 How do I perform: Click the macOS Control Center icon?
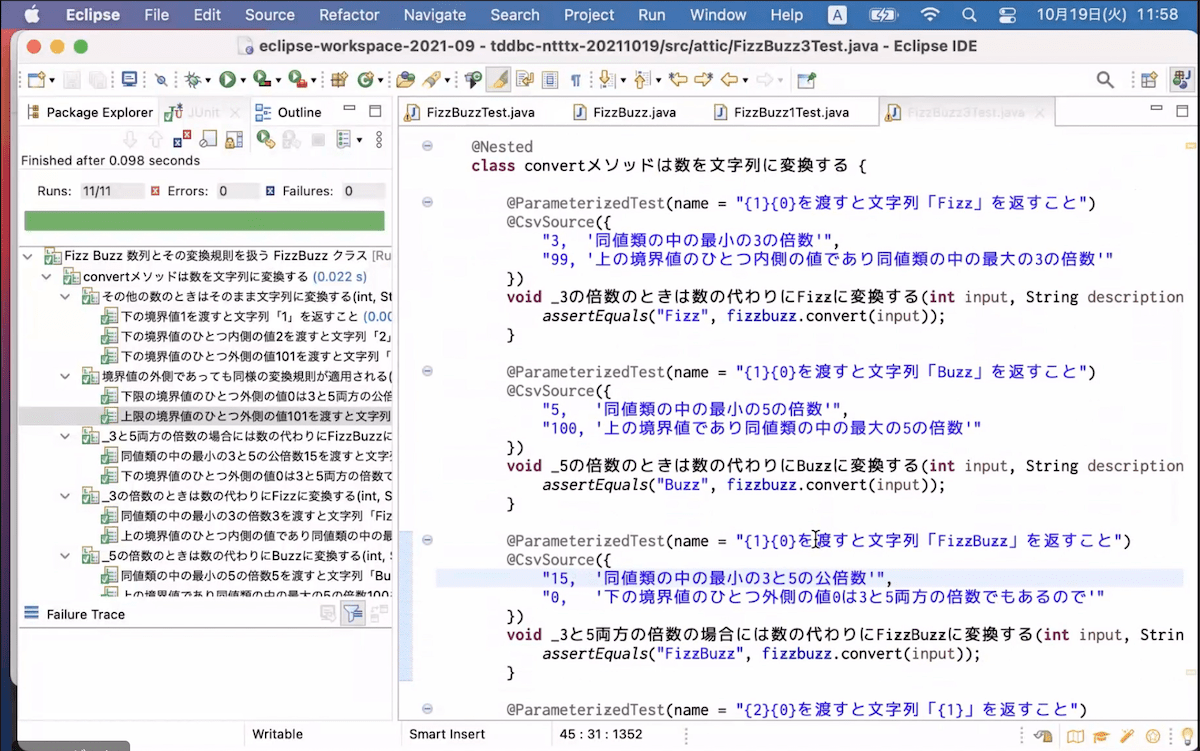[1008, 15]
